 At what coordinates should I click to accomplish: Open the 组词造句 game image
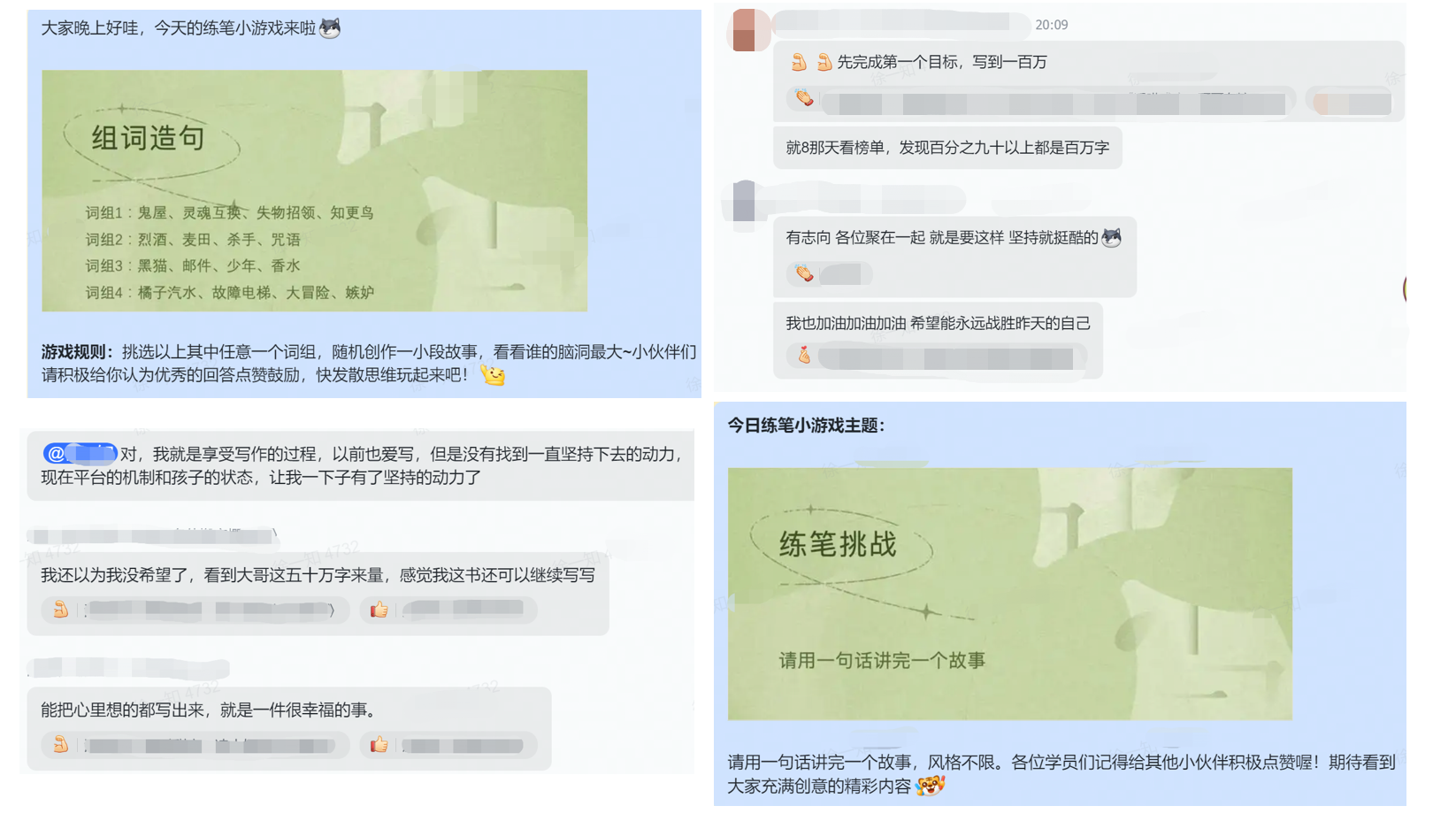314,190
